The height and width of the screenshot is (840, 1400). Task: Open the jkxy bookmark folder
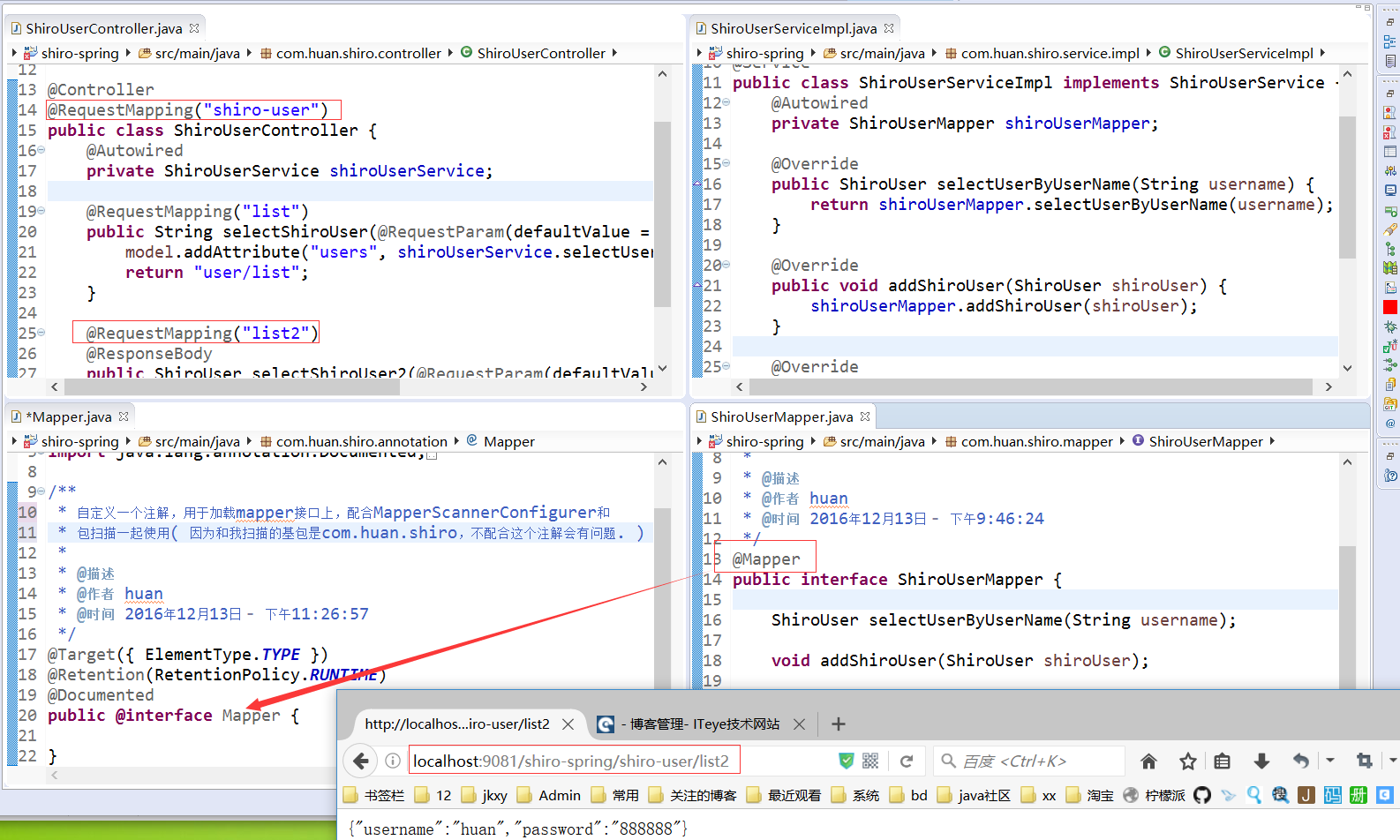tap(484, 795)
